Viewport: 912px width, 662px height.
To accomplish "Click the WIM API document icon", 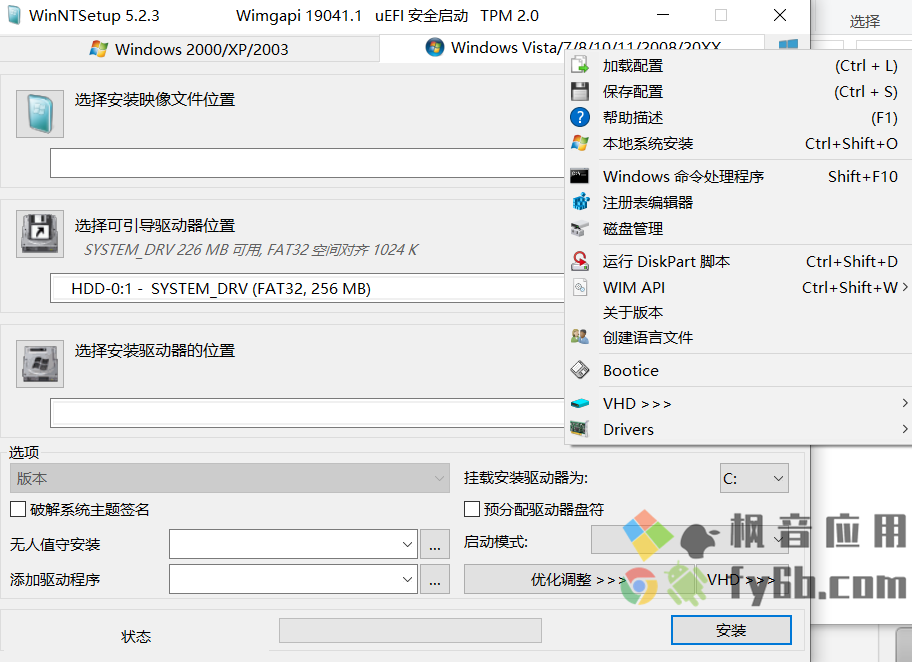I will tap(580, 287).
